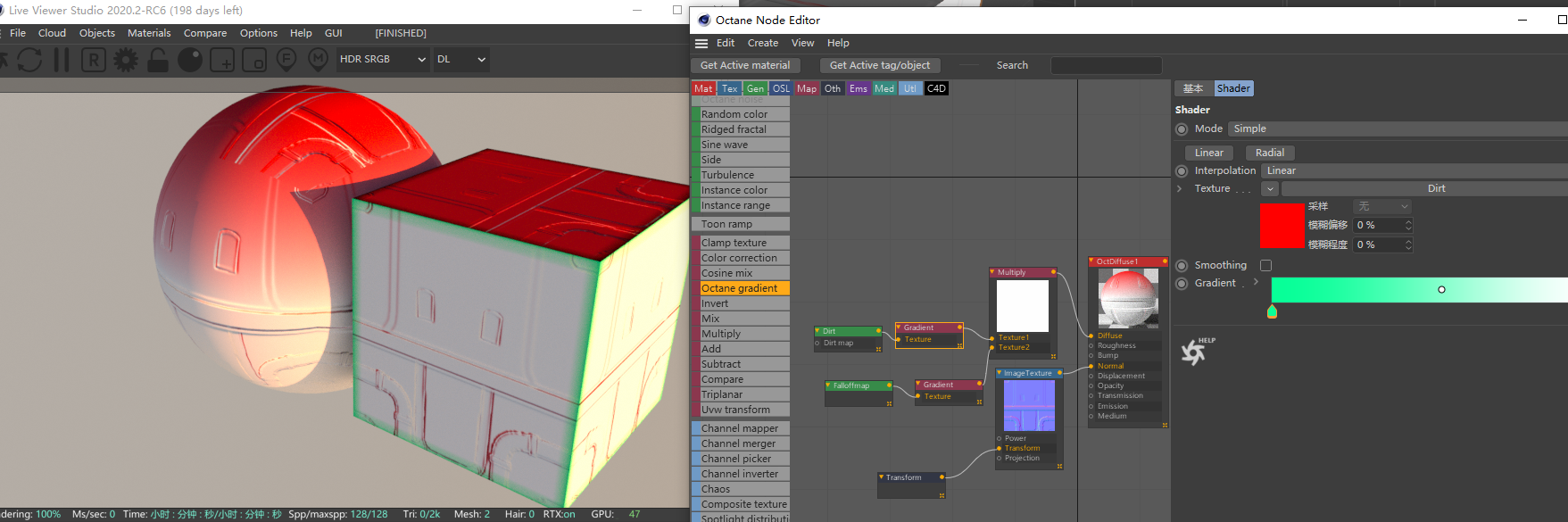Open the 采样 sampling dropdown
Screen dimensions: 1568x522
tap(1381, 206)
